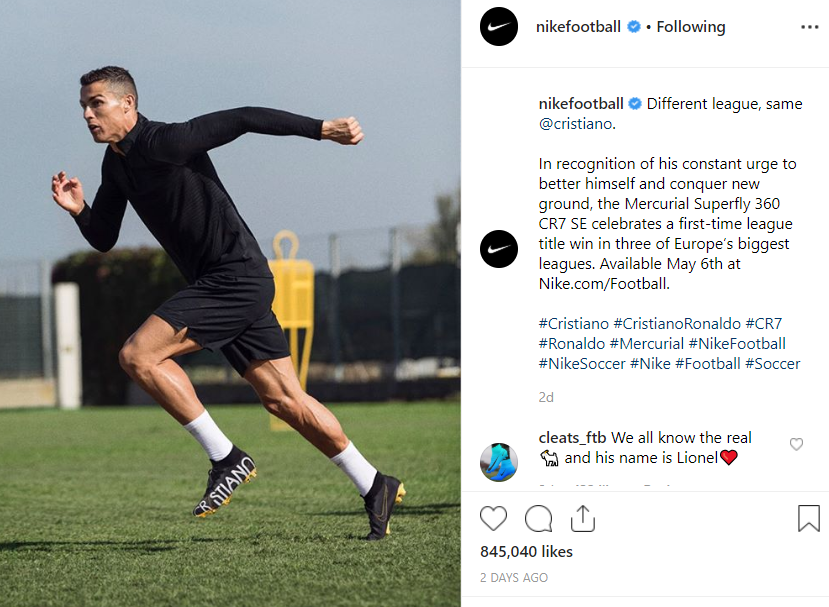Click the 2 DAYS AGO timestamp
The height and width of the screenshot is (607, 829).
513,578
